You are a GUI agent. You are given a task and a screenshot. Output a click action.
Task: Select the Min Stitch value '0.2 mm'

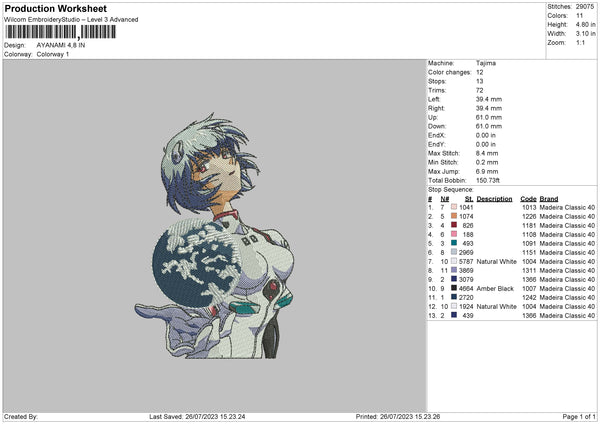pyautogui.click(x=487, y=162)
